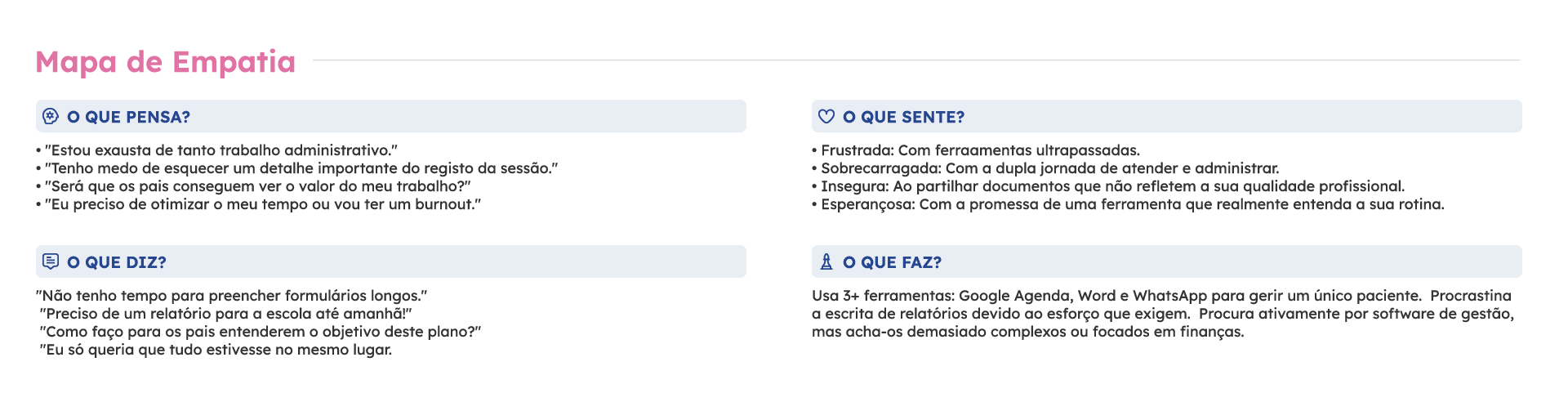1568x402 pixels.
Task: Click the heart icon beside O QUE SENTE?
Action: 826,117
